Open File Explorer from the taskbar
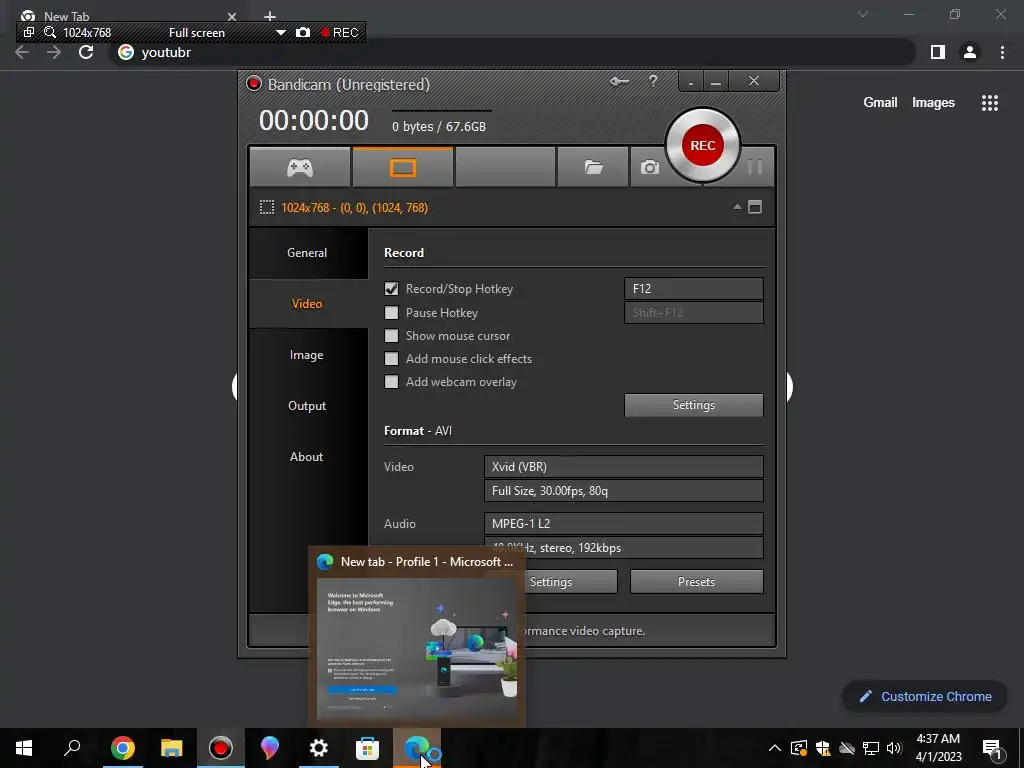The height and width of the screenshot is (768, 1024). 172,748
